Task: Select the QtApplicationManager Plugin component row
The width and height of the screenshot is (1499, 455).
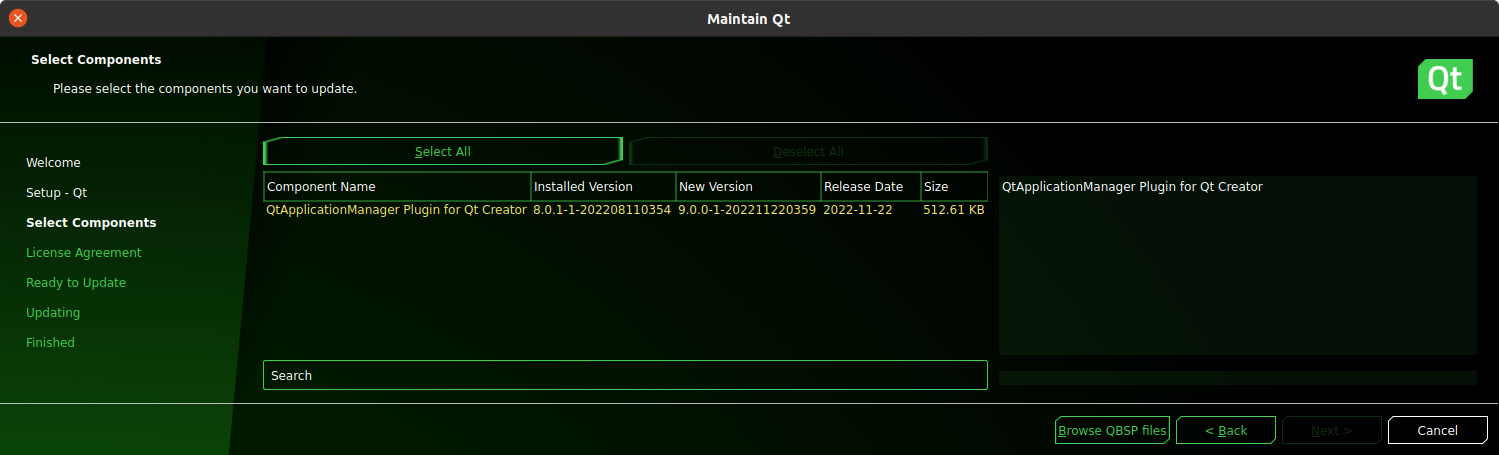Action: [396, 211]
